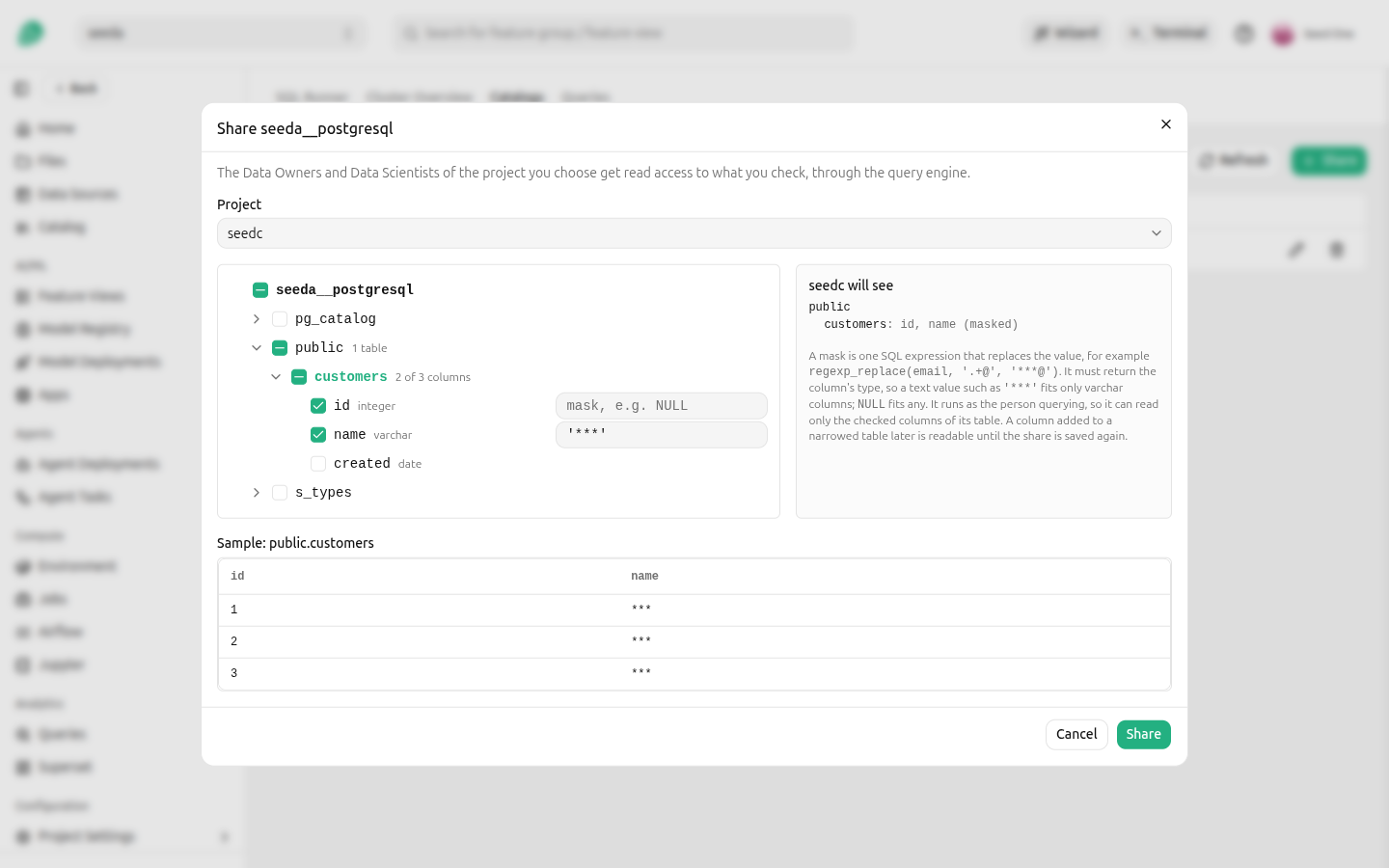The image size is (1389, 868).
Task: Edit the mask expression for name column
Action: click(x=662, y=435)
